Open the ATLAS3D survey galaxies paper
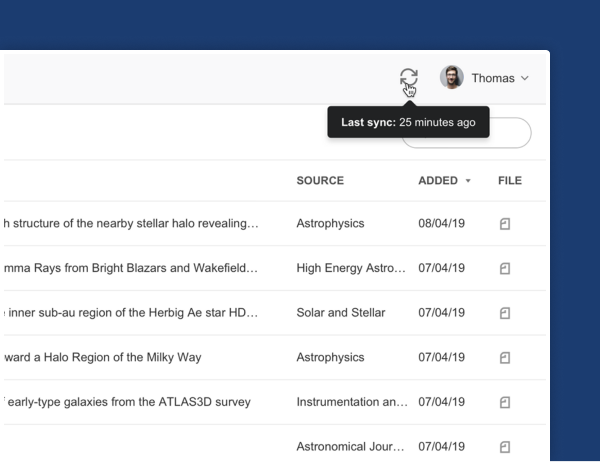 125,402
